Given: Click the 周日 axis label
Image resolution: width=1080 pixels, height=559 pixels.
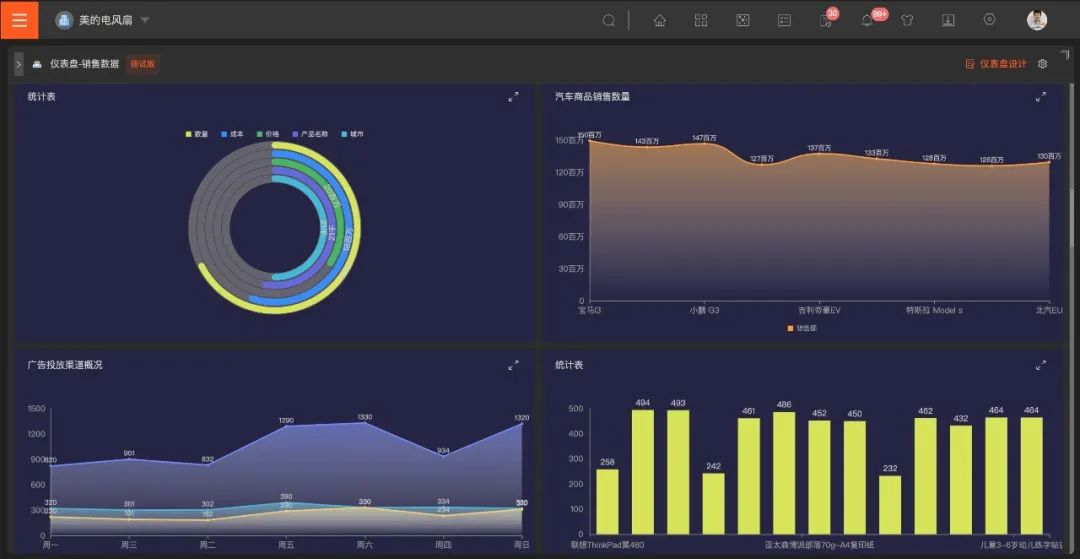Looking at the screenshot, I should [x=522, y=545].
